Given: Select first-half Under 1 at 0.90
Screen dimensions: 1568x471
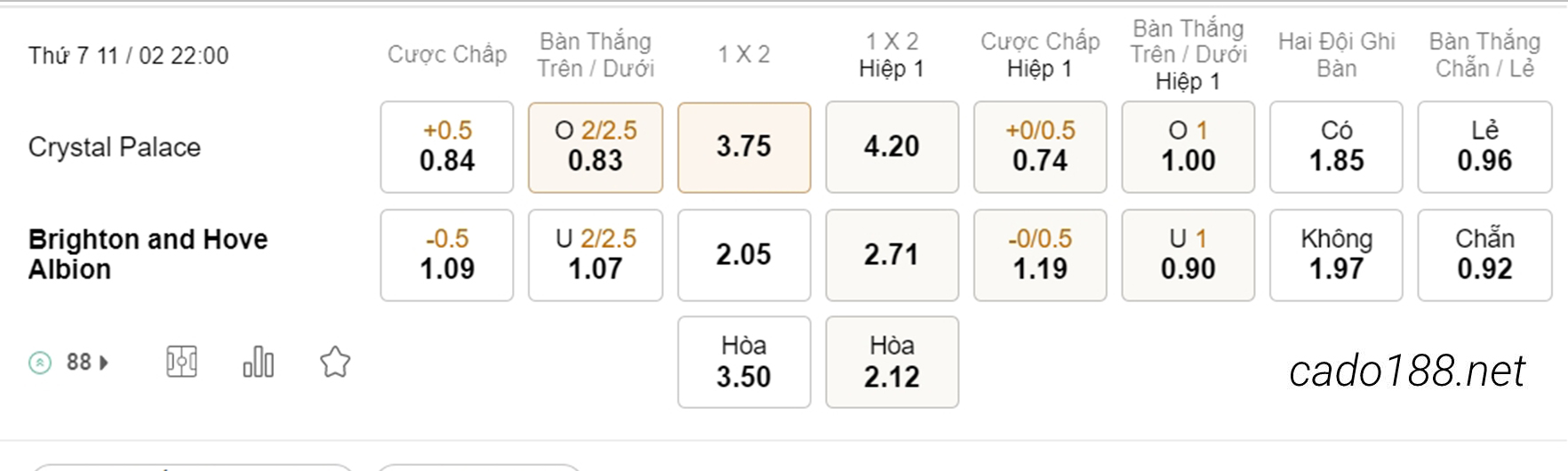Looking at the screenshot, I should [x=1188, y=255].
